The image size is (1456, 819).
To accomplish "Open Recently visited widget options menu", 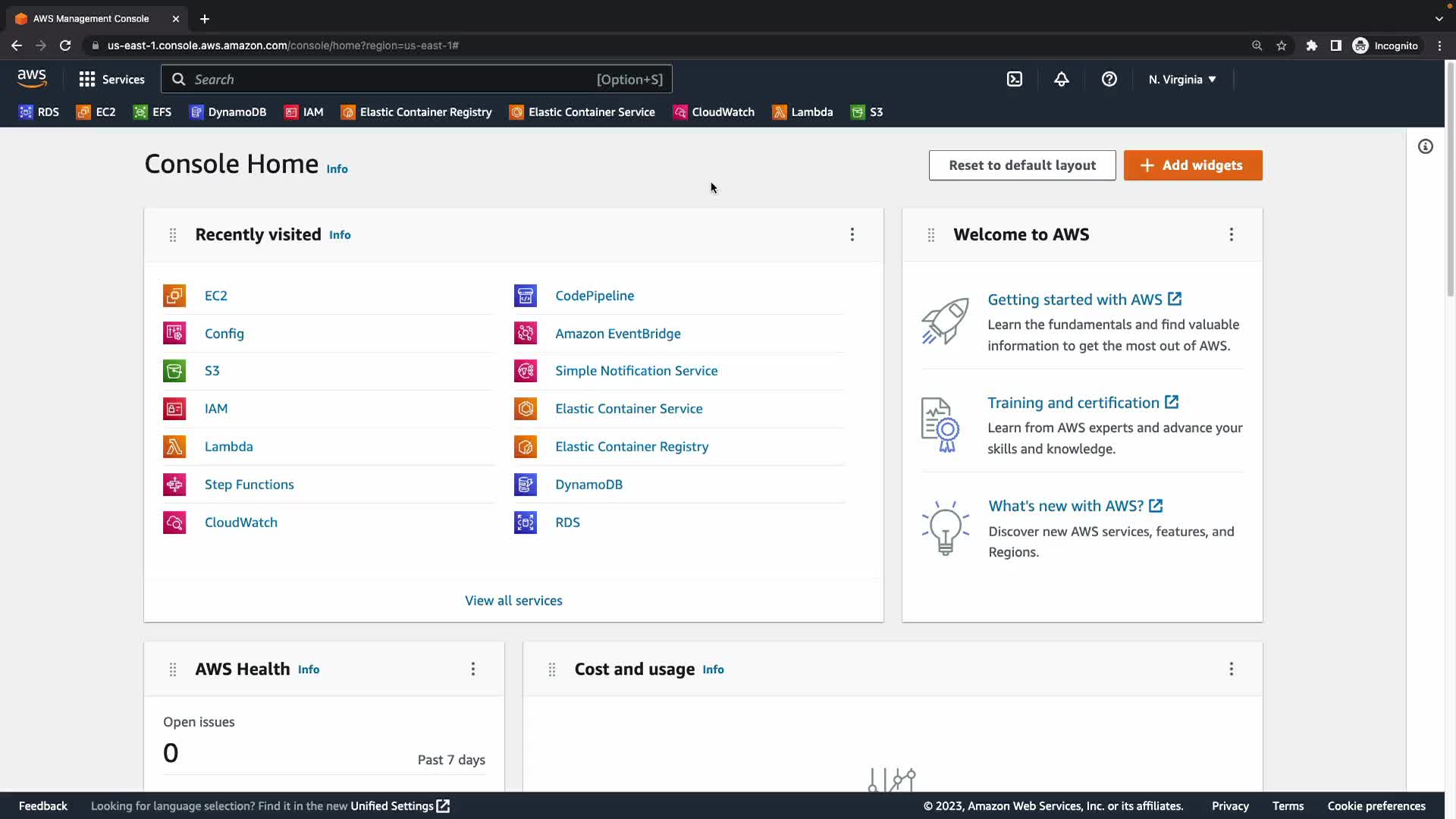I will point(852,234).
